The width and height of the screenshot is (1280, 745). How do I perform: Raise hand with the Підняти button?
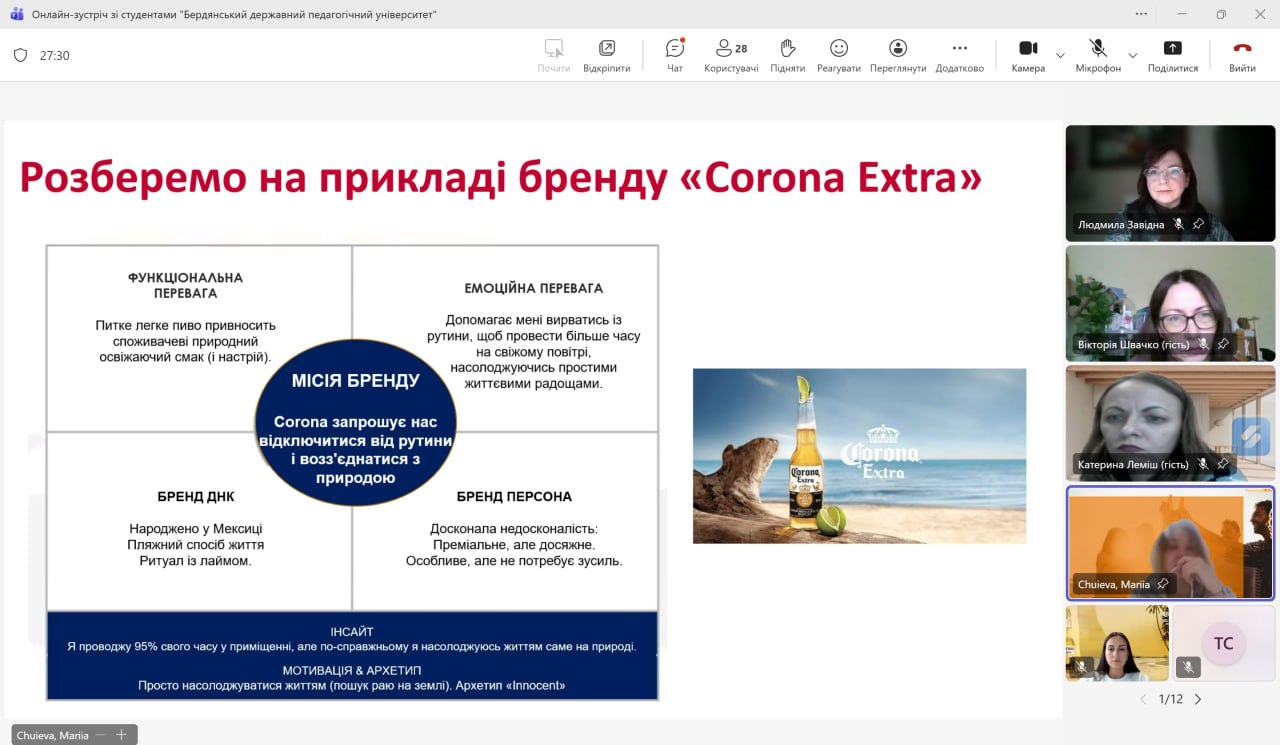coord(787,55)
